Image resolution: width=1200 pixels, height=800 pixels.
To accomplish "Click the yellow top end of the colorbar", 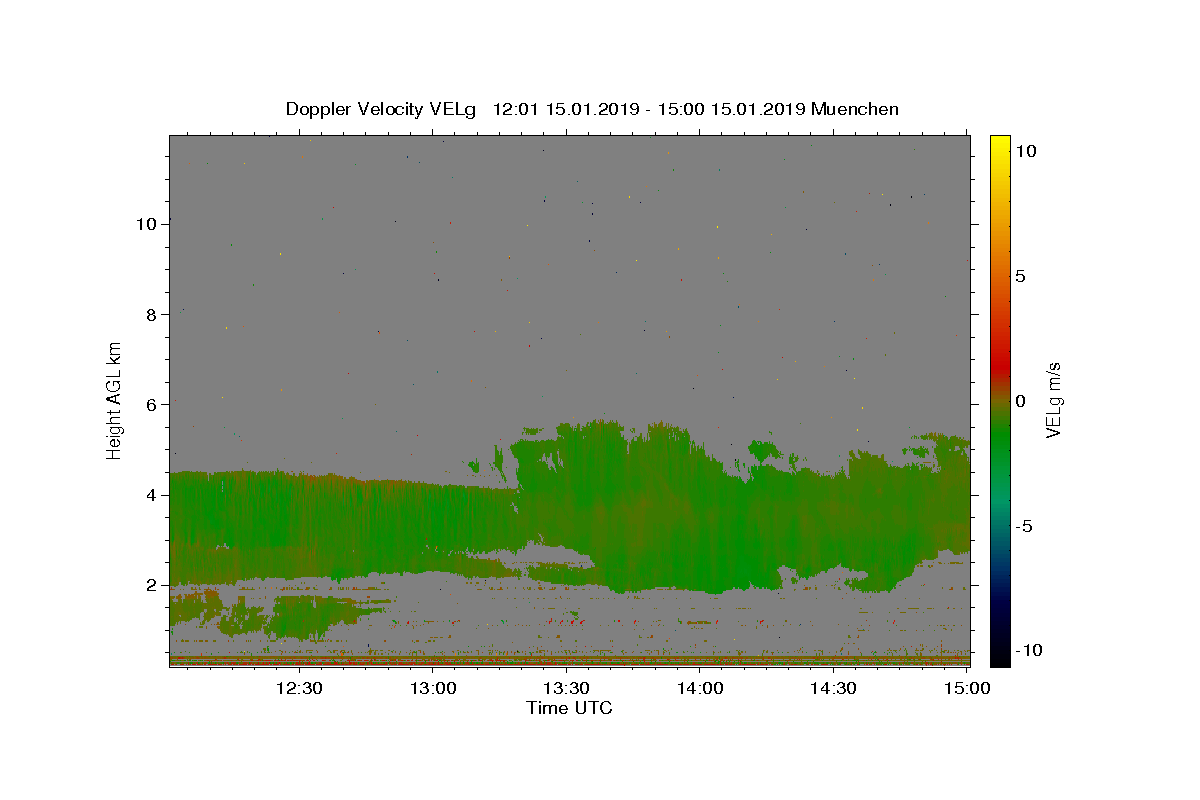I will pyautogui.click(x=999, y=145).
